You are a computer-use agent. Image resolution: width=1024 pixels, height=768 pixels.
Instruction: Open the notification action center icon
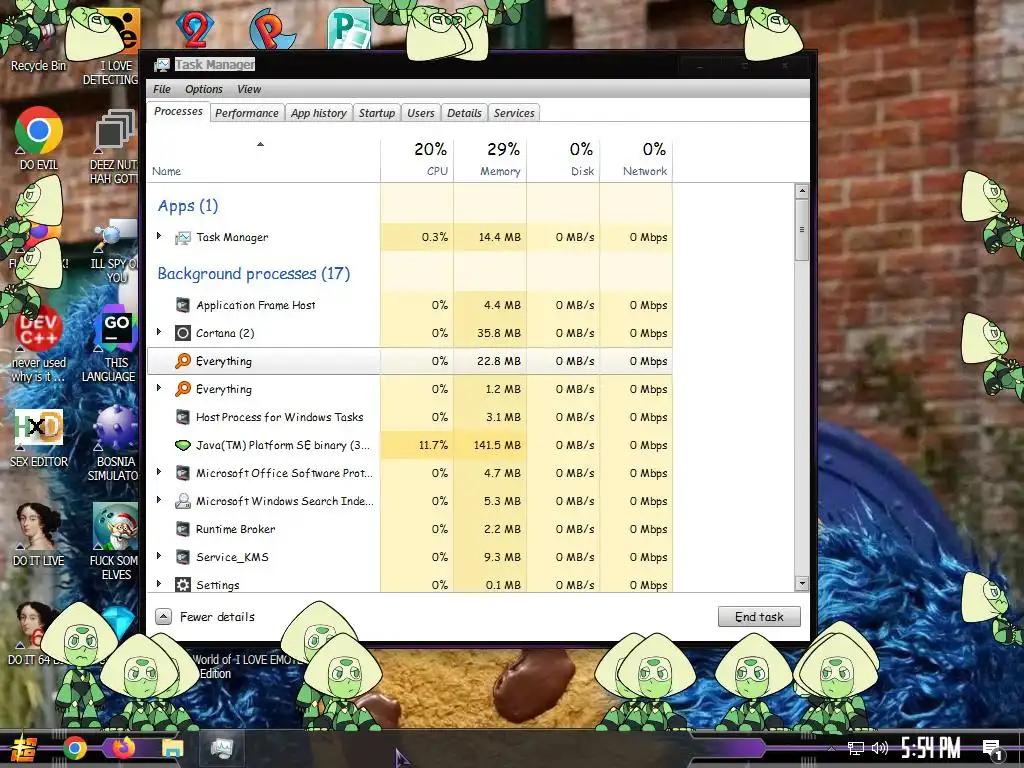993,750
